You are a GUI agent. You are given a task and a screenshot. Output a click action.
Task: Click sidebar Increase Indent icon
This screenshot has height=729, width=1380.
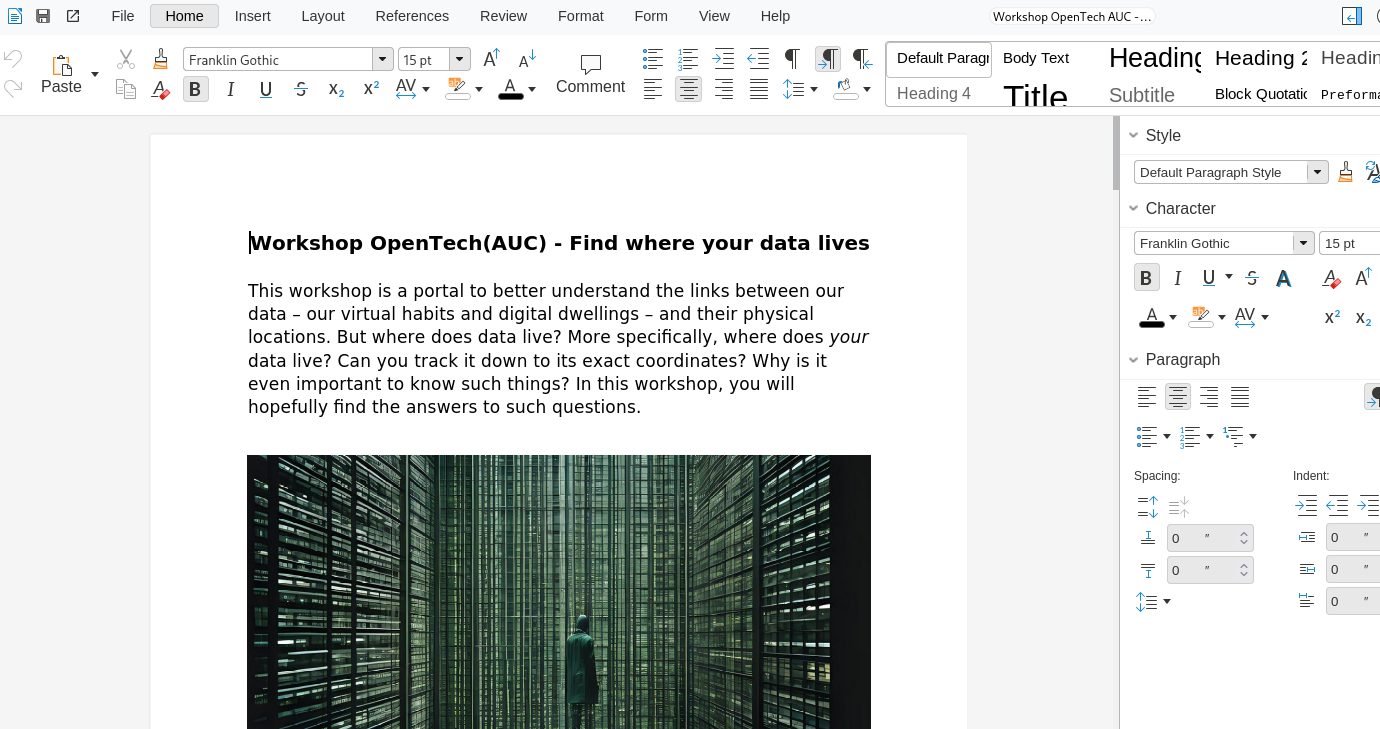point(1306,507)
